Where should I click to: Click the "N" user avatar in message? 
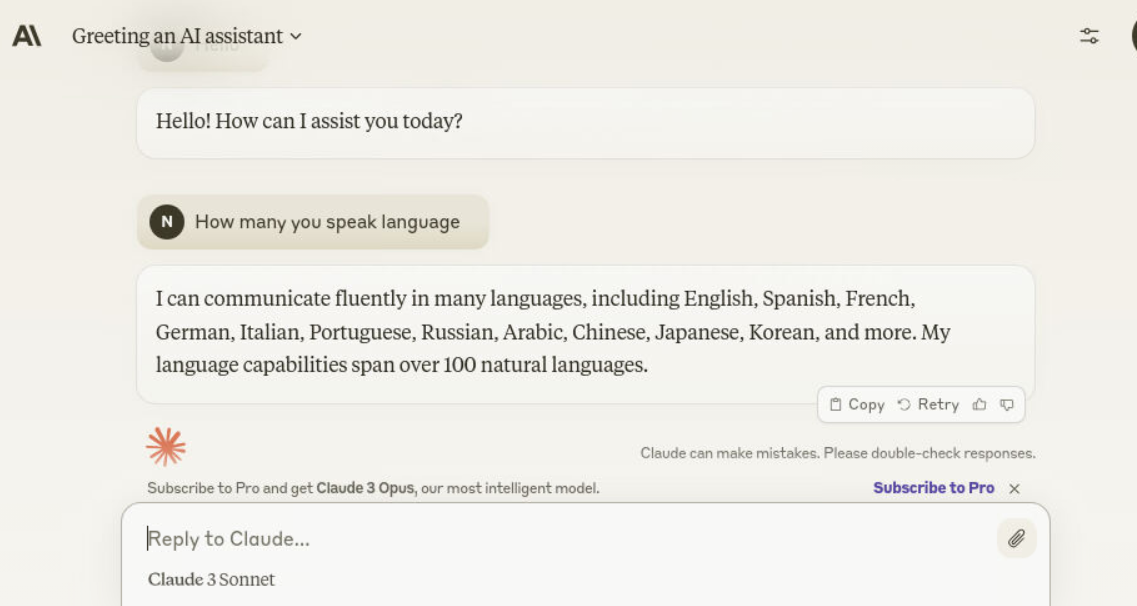click(x=167, y=222)
